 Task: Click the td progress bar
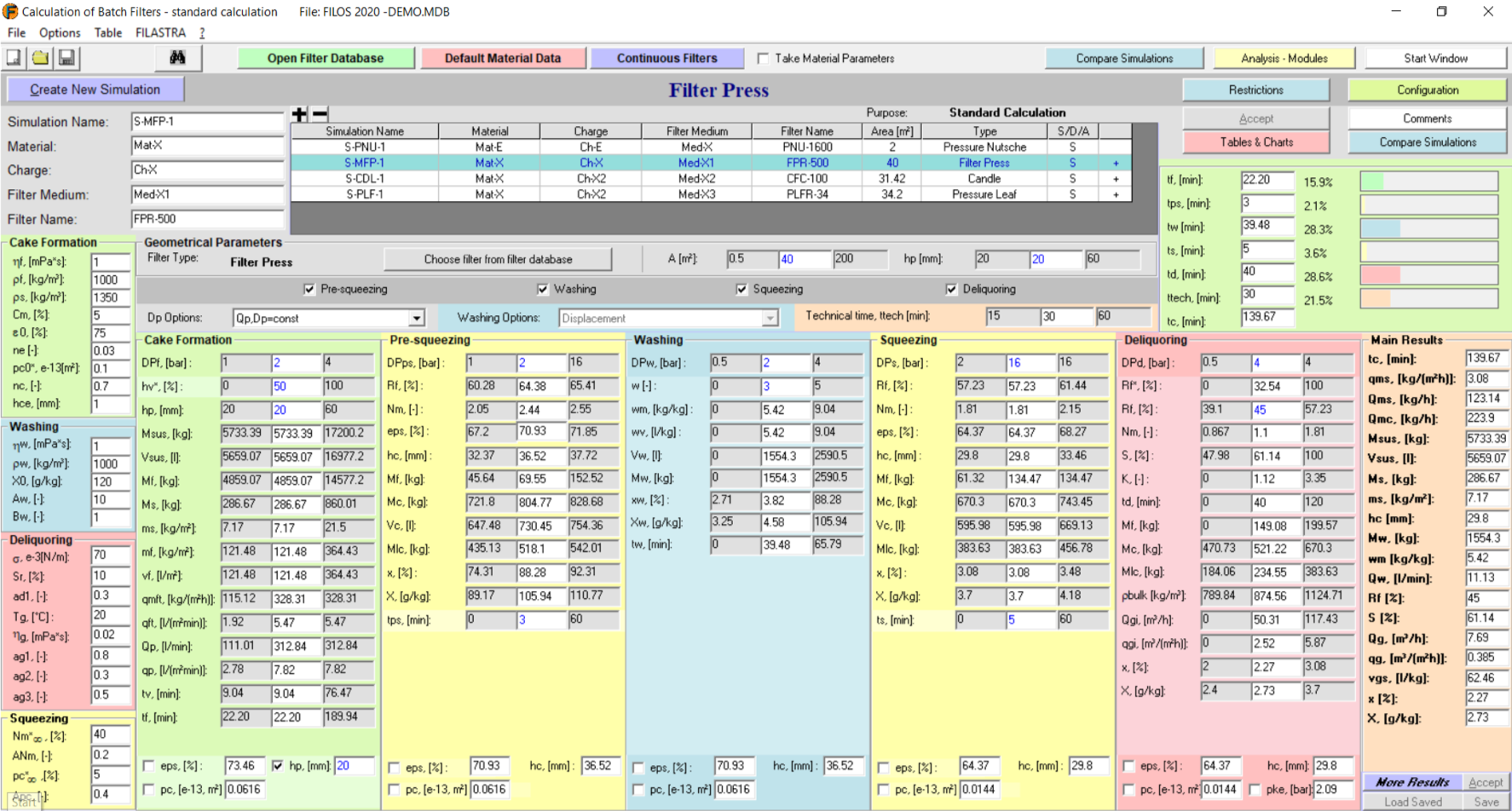point(1428,275)
